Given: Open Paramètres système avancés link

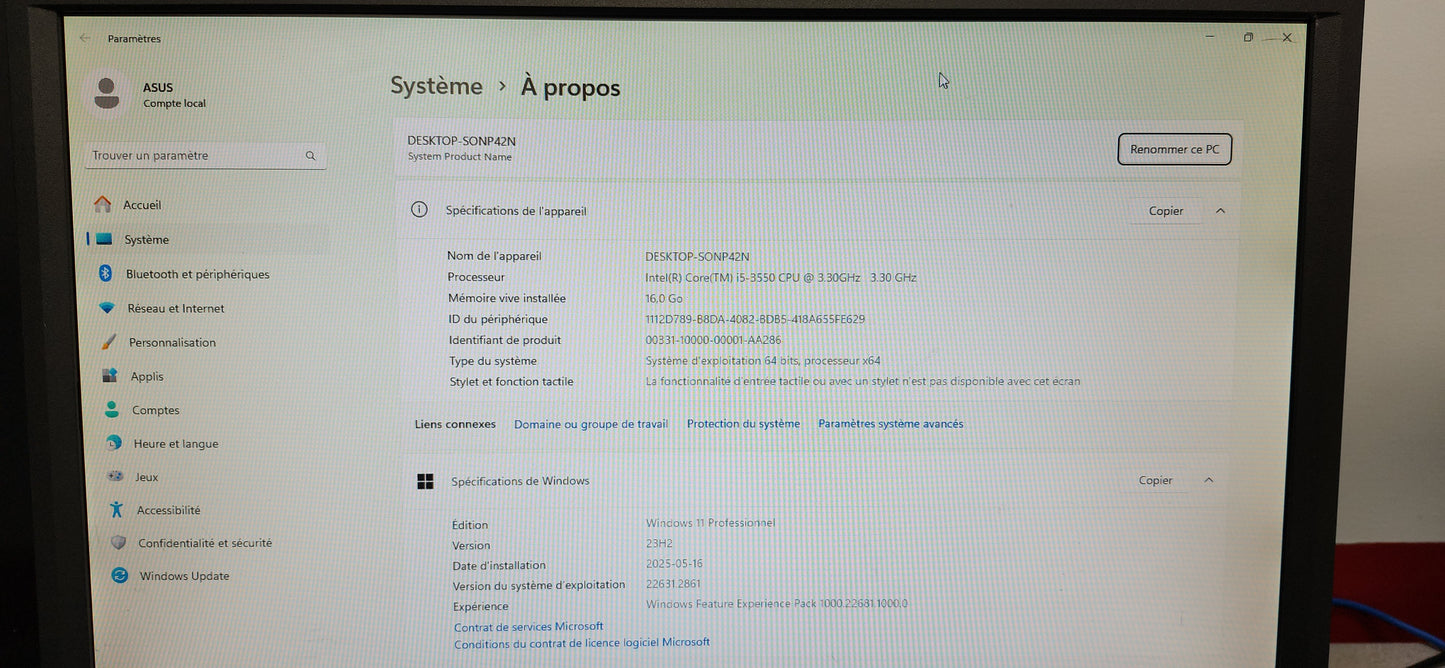Looking at the screenshot, I should (890, 424).
